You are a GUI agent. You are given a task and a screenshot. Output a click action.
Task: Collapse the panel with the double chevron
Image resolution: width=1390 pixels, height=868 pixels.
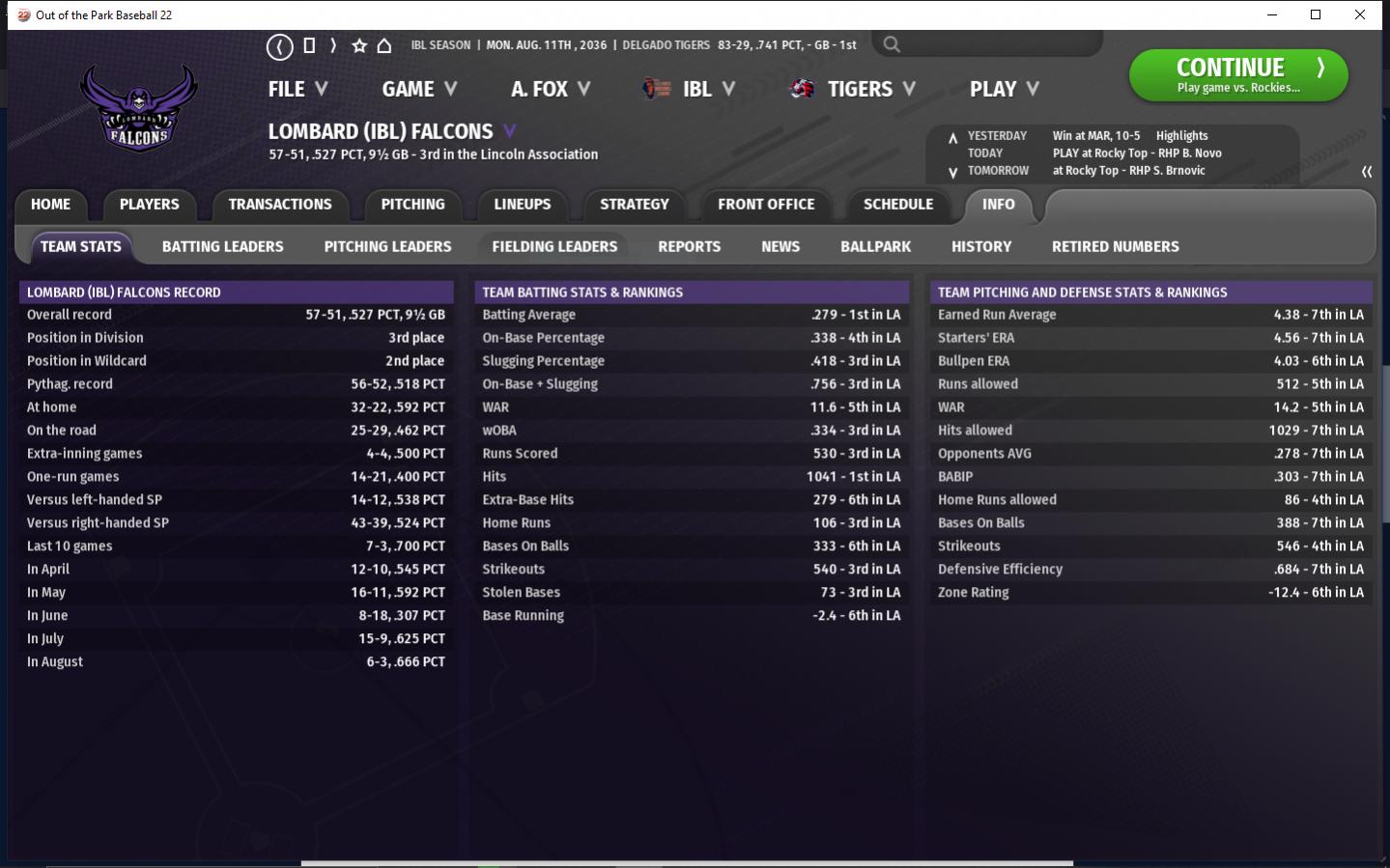tap(1367, 171)
